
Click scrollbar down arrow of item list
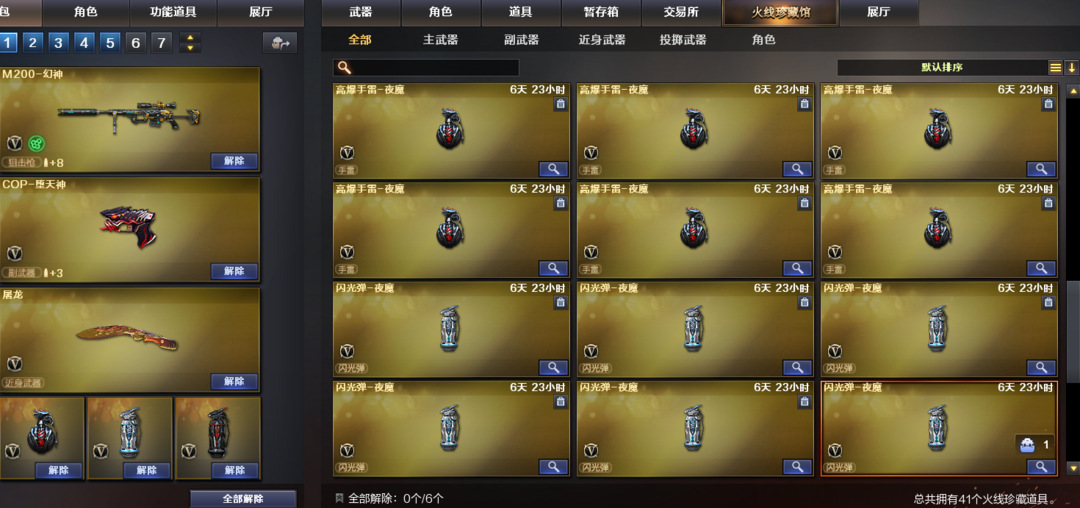pos(1072,467)
